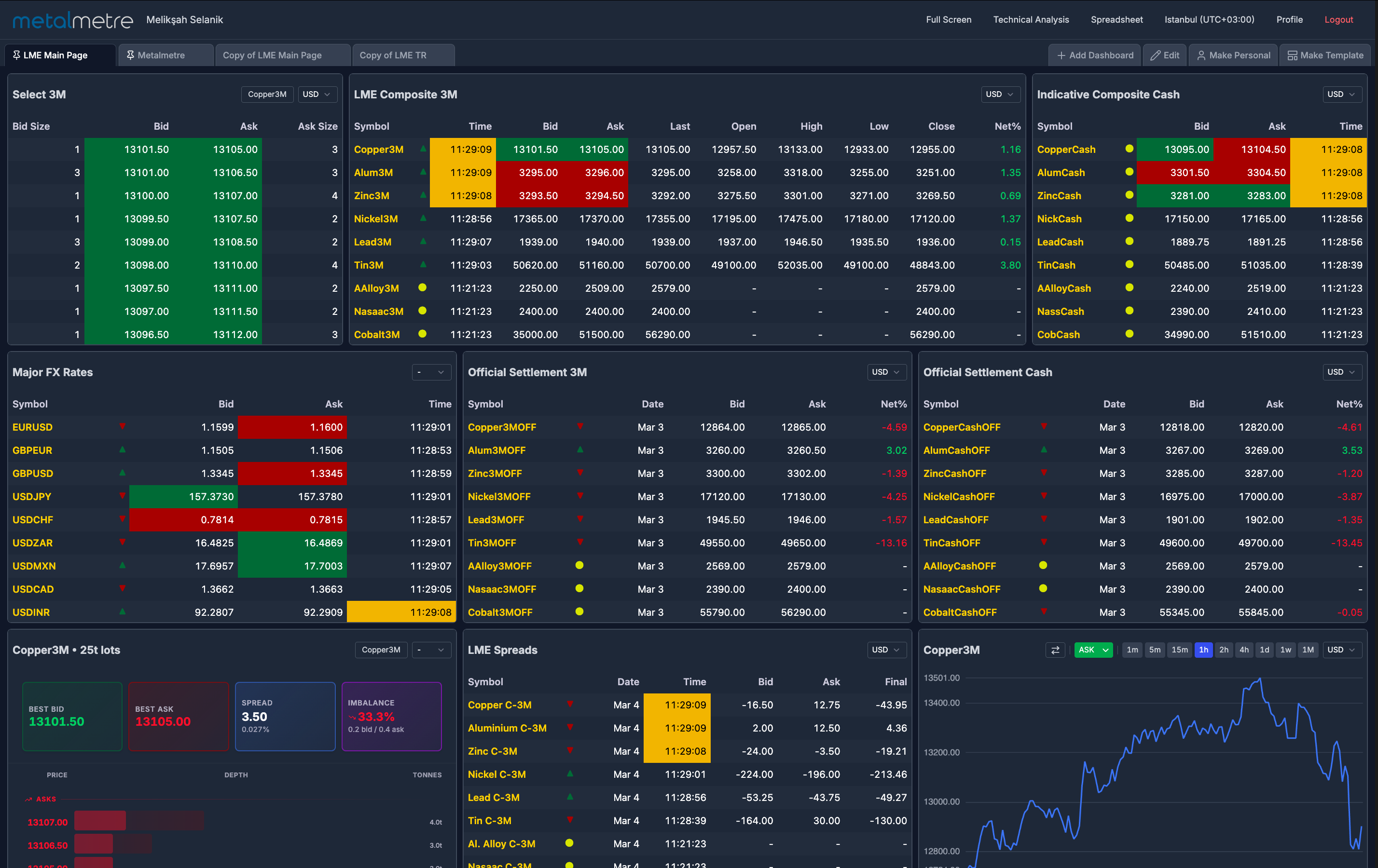Click the Full Screen link
This screenshot has height=868, width=1378.
coord(948,19)
